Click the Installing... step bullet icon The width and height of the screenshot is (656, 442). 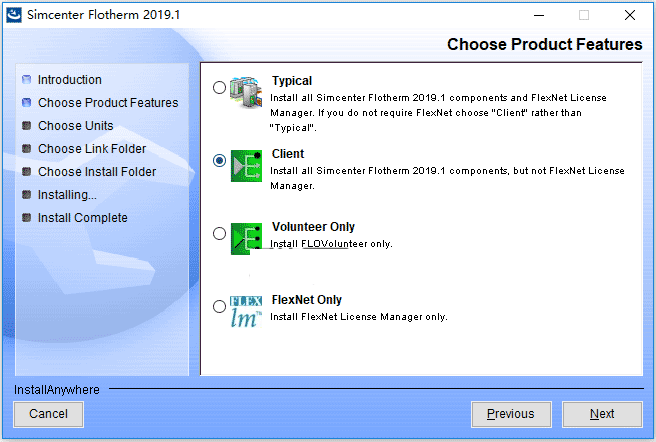click(x=26, y=195)
